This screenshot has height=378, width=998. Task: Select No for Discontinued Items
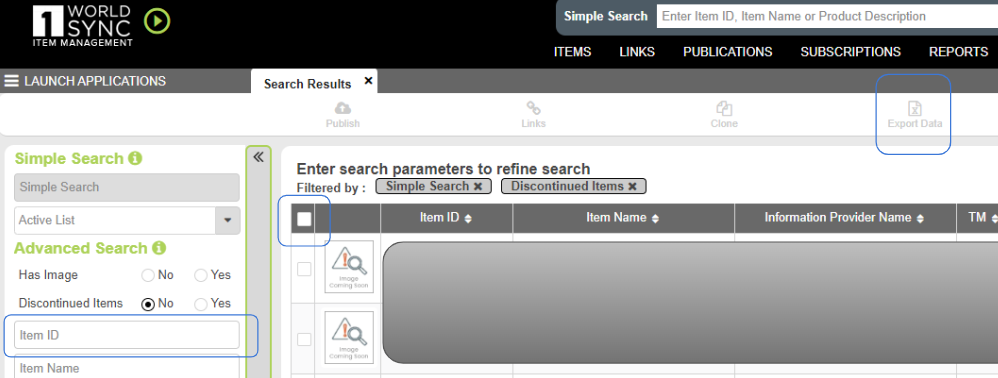(148, 304)
